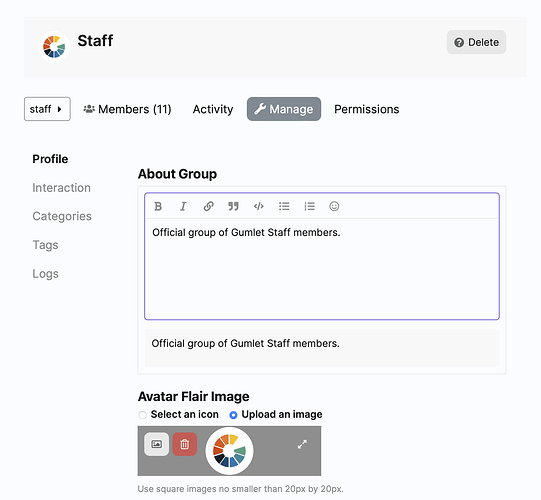Choose the 'Select an icon' radio option

click(x=142, y=415)
